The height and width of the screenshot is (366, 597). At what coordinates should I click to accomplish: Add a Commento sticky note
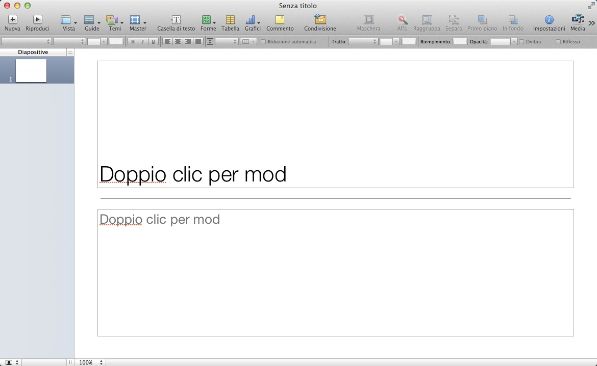click(x=280, y=22)
